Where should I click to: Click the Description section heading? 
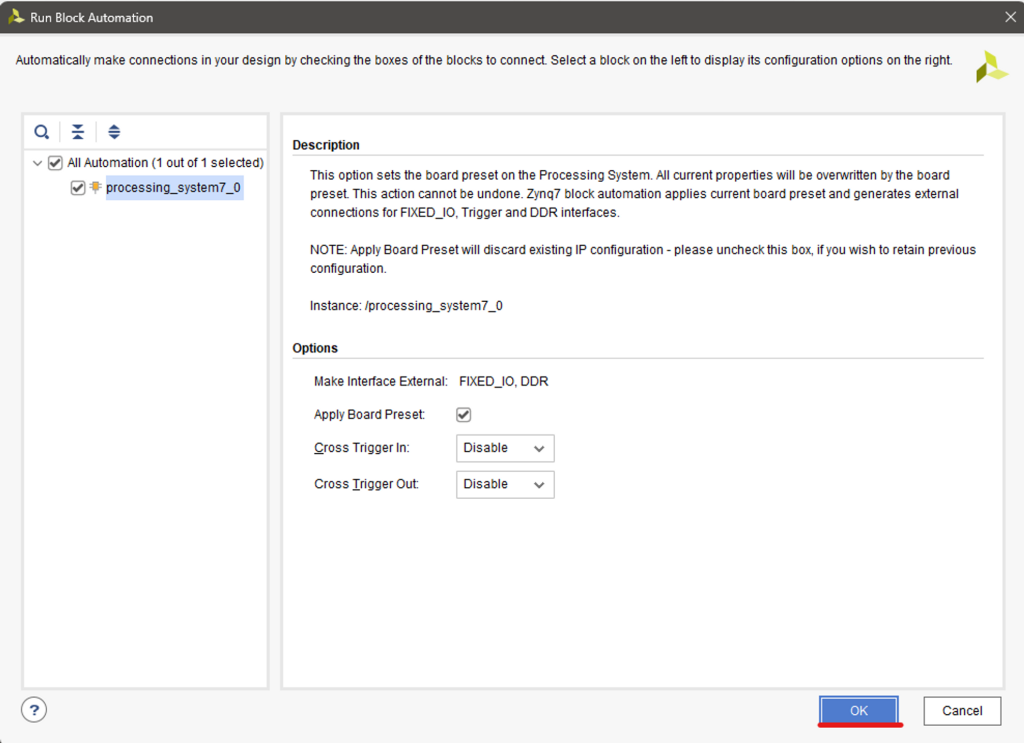tap(326, 145)
